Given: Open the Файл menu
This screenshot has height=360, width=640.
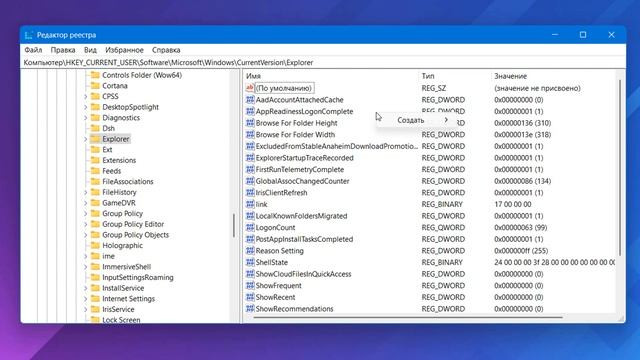Looking at the screenshot, I should pyautogui.click(x=33, y=50).
